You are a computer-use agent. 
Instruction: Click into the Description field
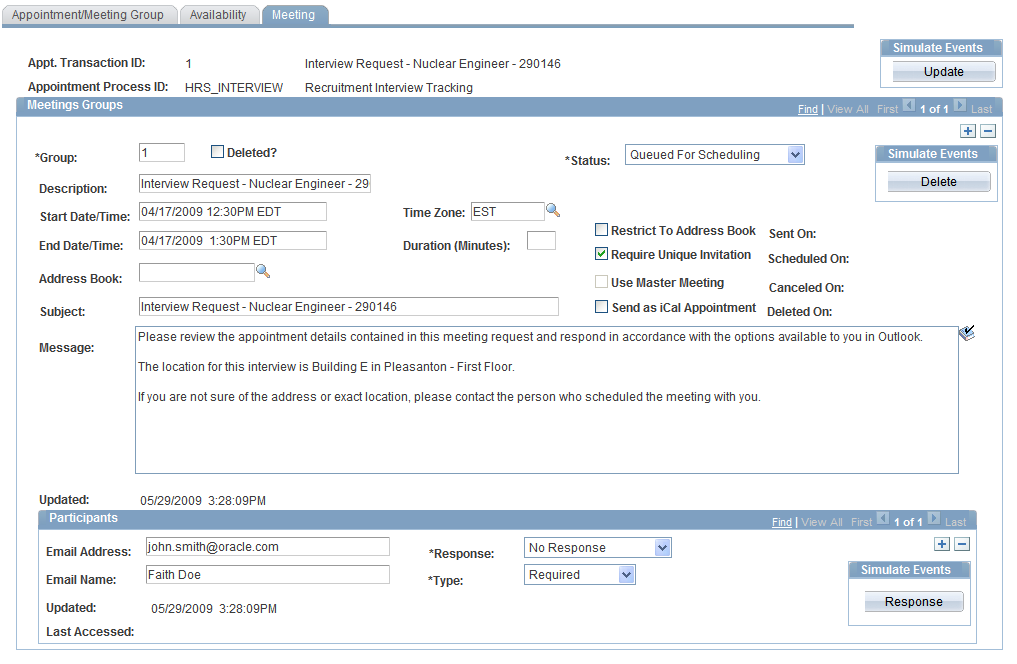[255, 184]
